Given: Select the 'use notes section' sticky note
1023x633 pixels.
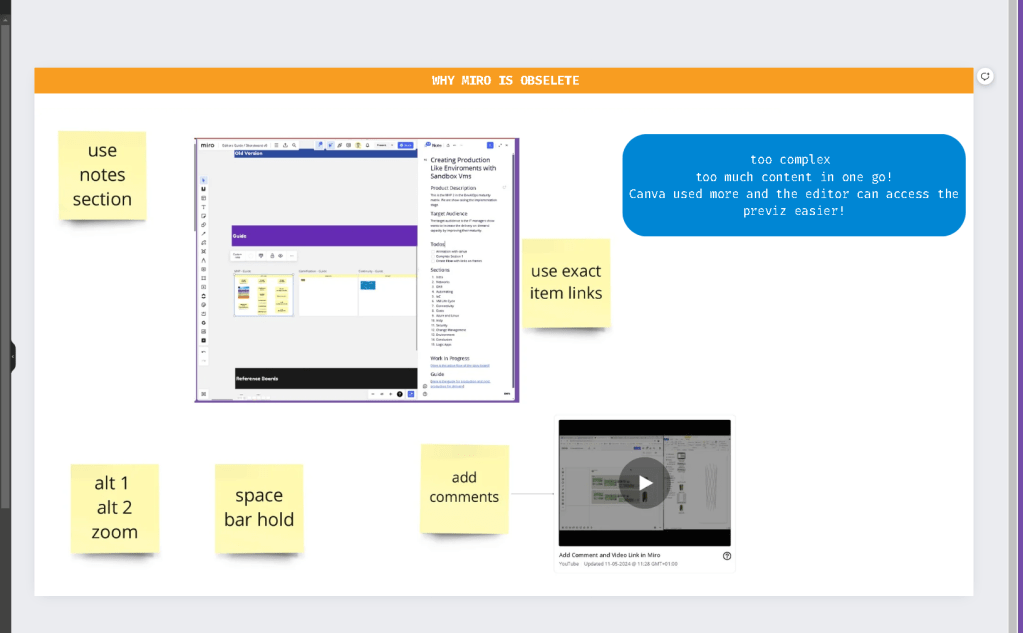Looking at the screenshot, I should pyautogui.click(x=102, y=175).
